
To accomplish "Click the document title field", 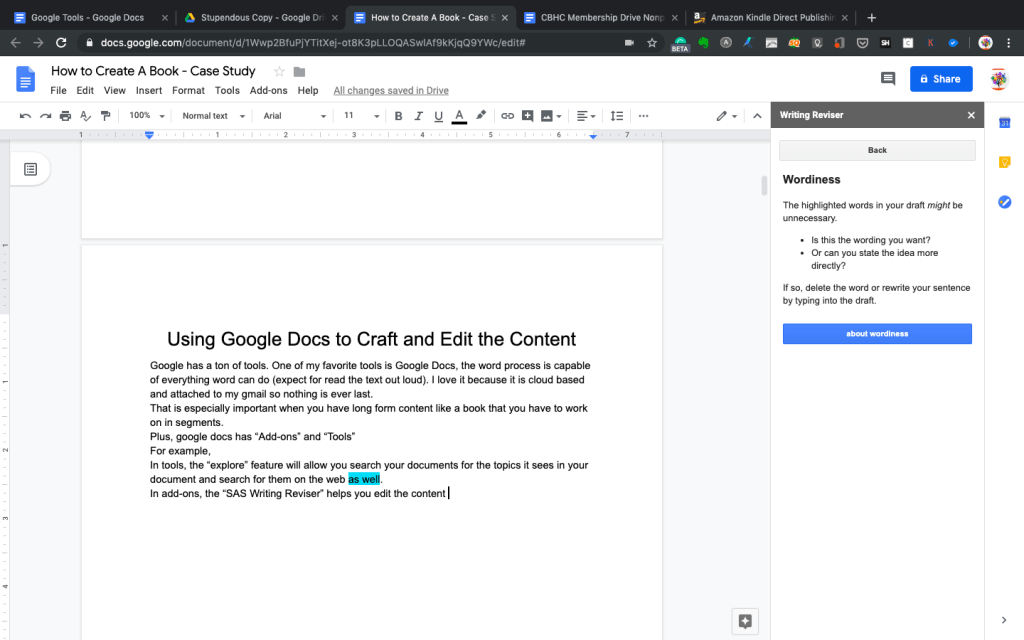I will [153, 71].
